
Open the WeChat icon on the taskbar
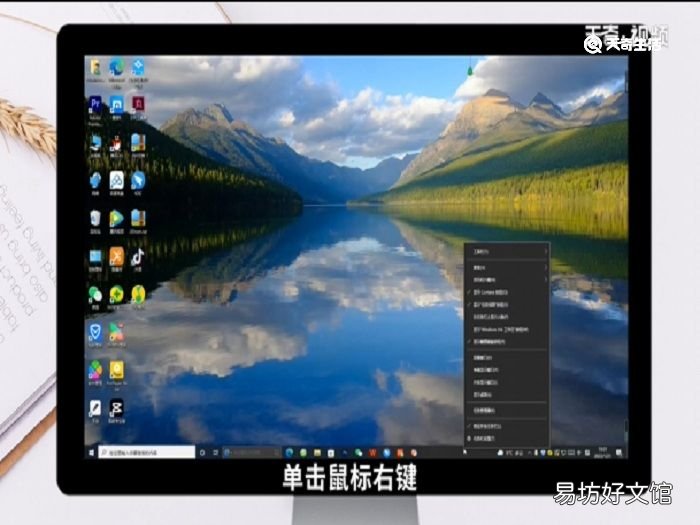point(358,453)
